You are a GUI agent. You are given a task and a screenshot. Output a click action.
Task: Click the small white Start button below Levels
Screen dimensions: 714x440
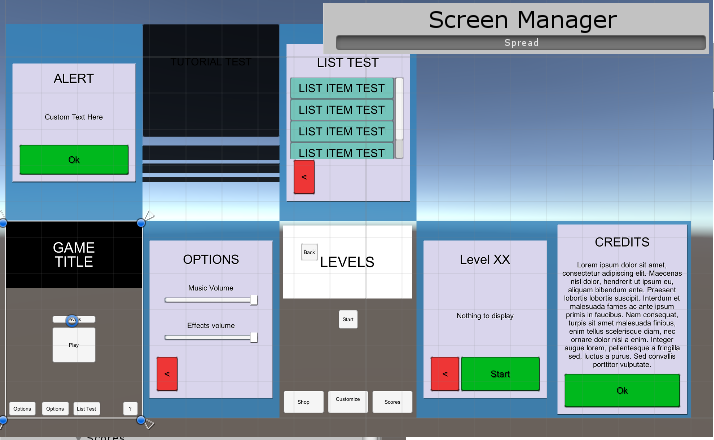(x=348, y=319)
